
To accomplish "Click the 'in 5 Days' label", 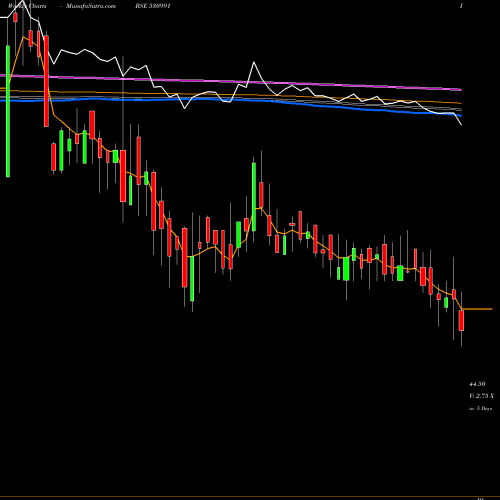I will 480,408.
